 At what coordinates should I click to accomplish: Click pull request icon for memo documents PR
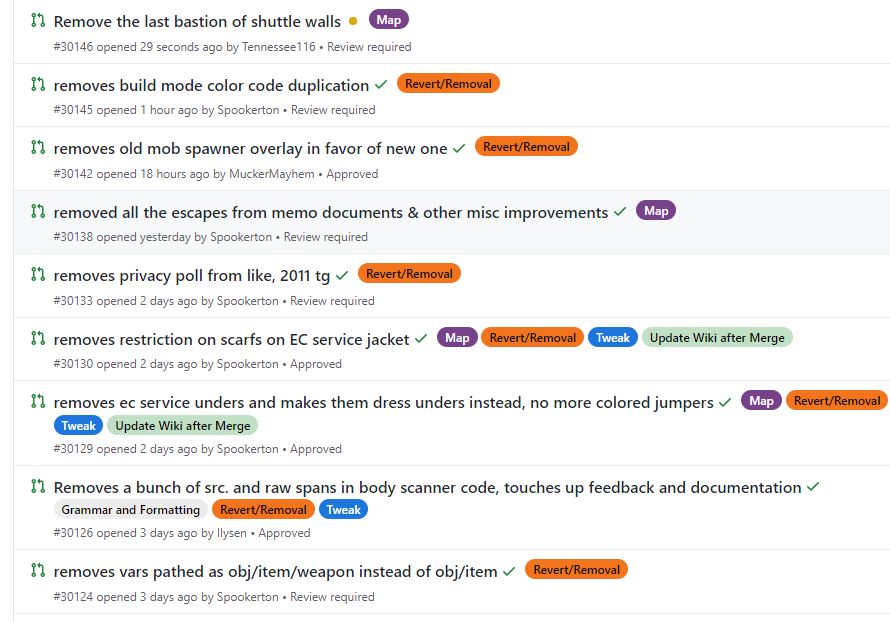pyautogui.click(x=38, y=211)
